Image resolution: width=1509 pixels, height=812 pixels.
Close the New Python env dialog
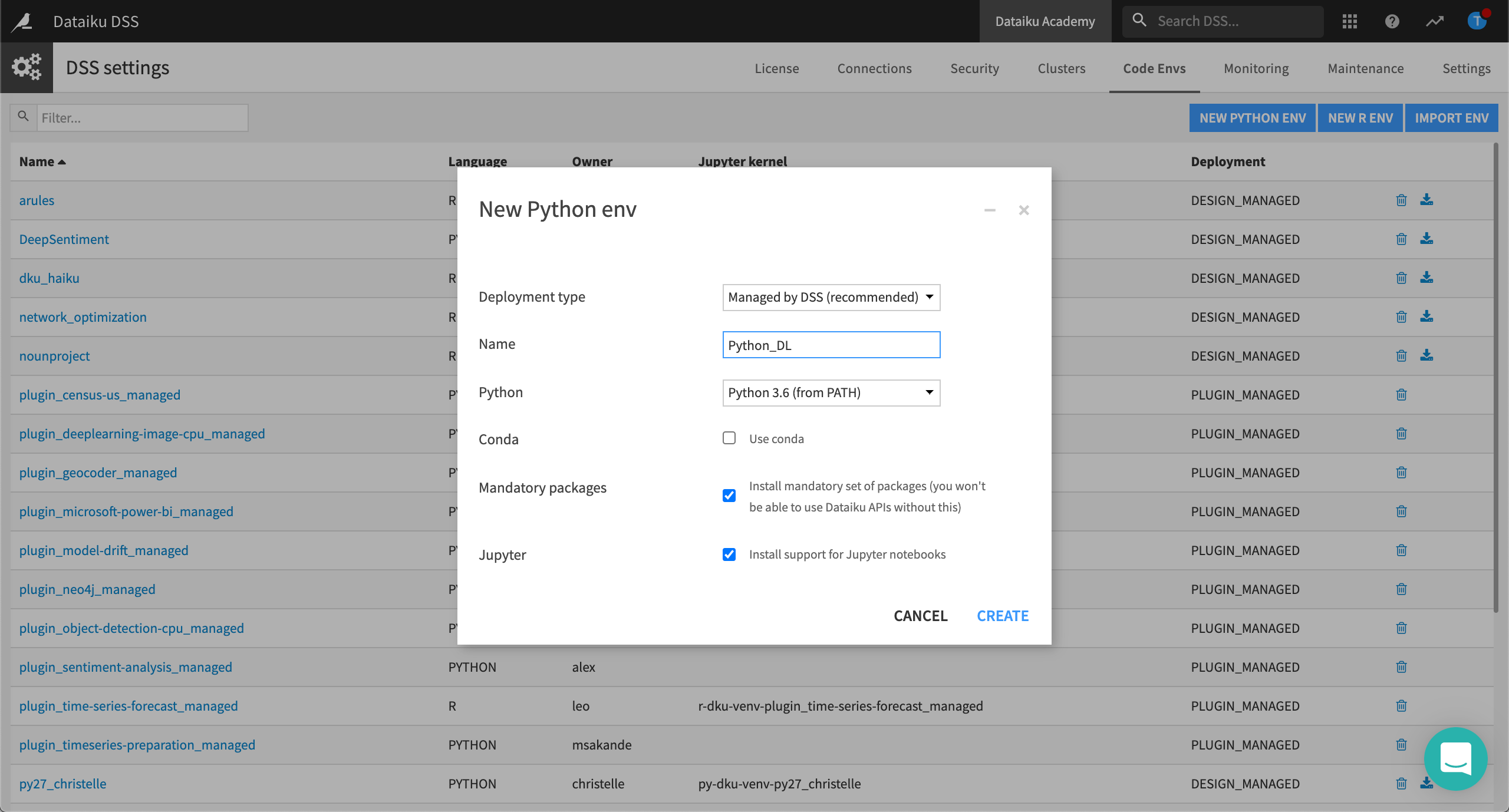(x=1024, y=210)
